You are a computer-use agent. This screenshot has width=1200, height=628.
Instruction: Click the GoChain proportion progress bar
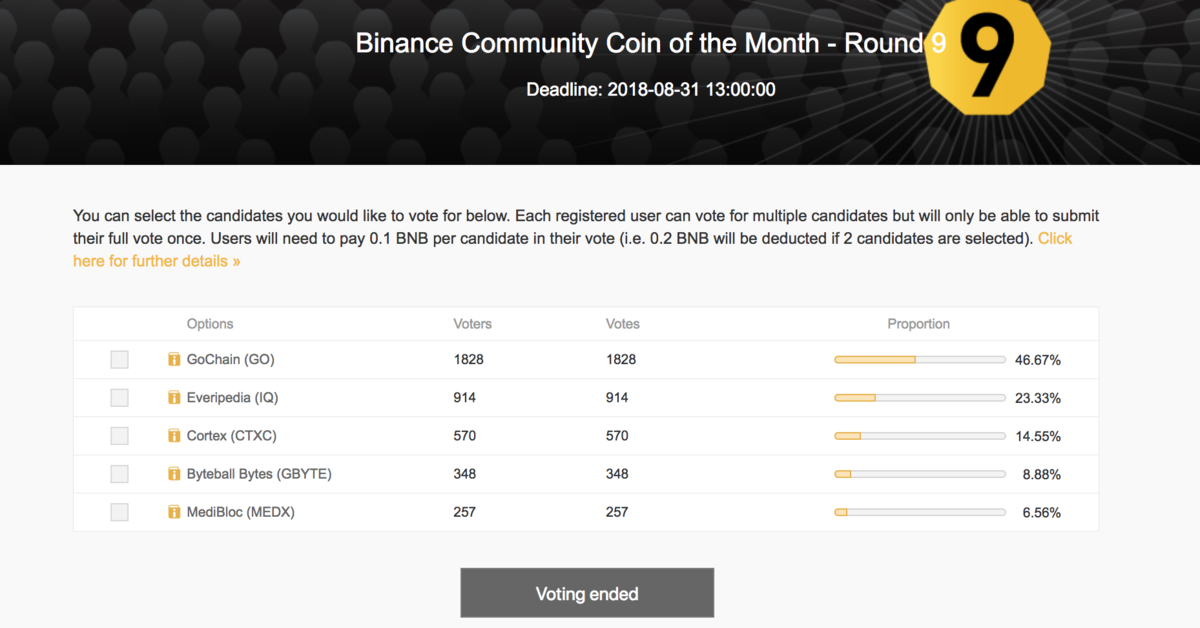click(x=919, y=359)
